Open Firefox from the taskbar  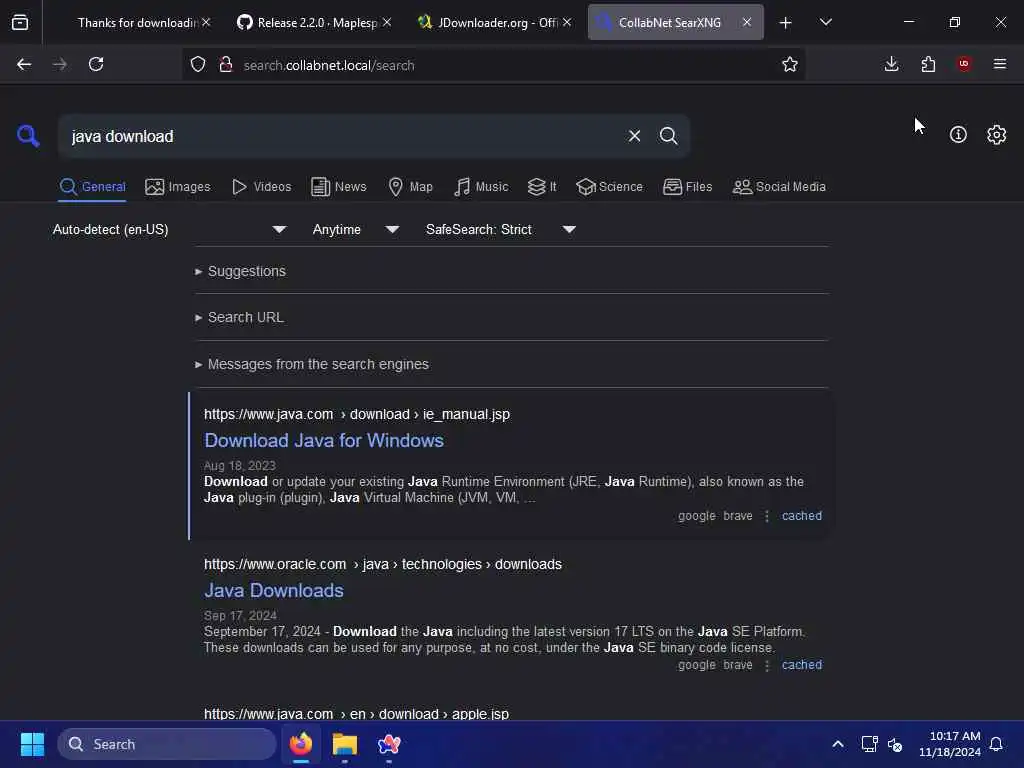(301, 744)
